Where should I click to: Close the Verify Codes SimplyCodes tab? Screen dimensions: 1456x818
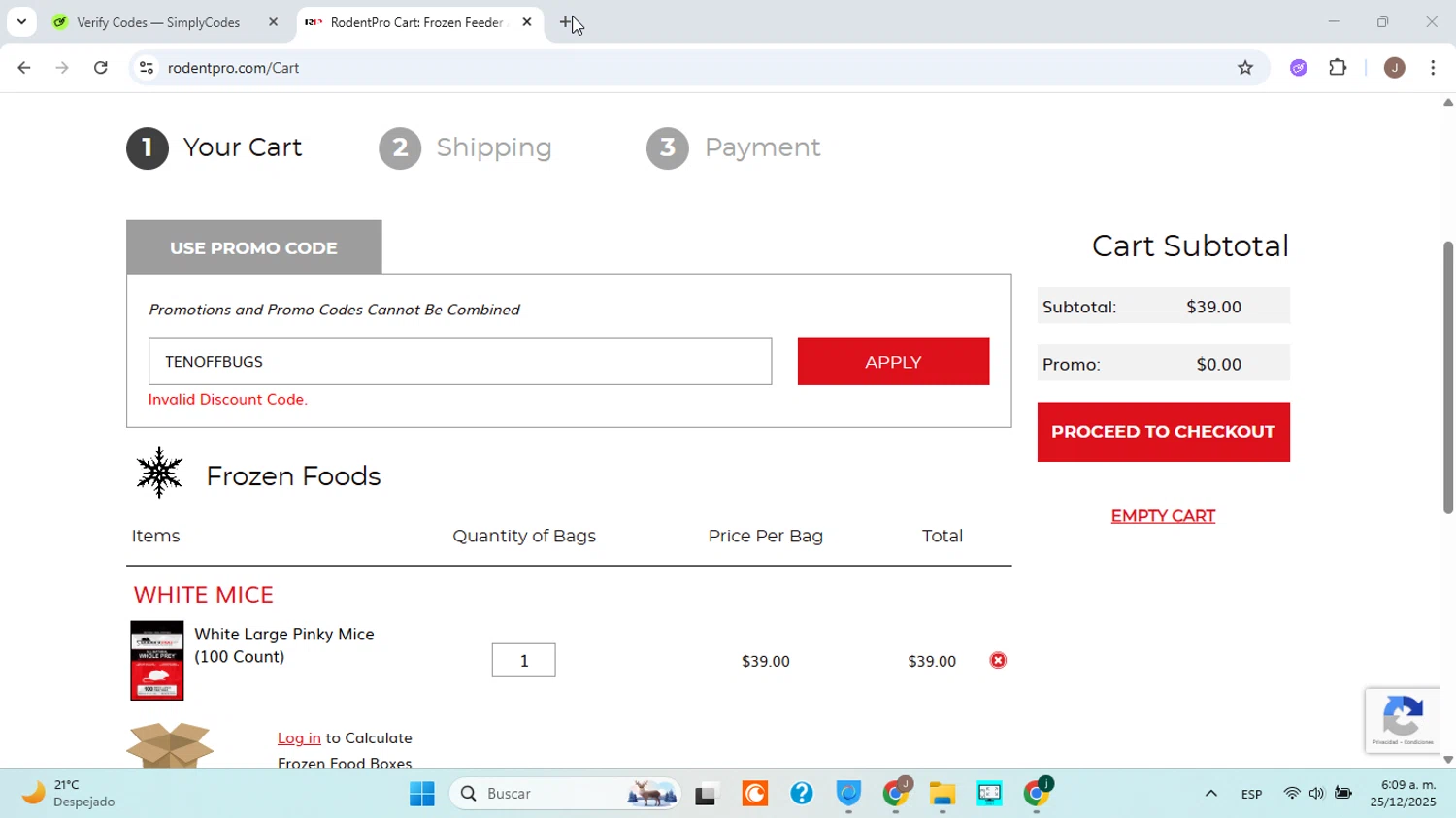click(273, 22)
